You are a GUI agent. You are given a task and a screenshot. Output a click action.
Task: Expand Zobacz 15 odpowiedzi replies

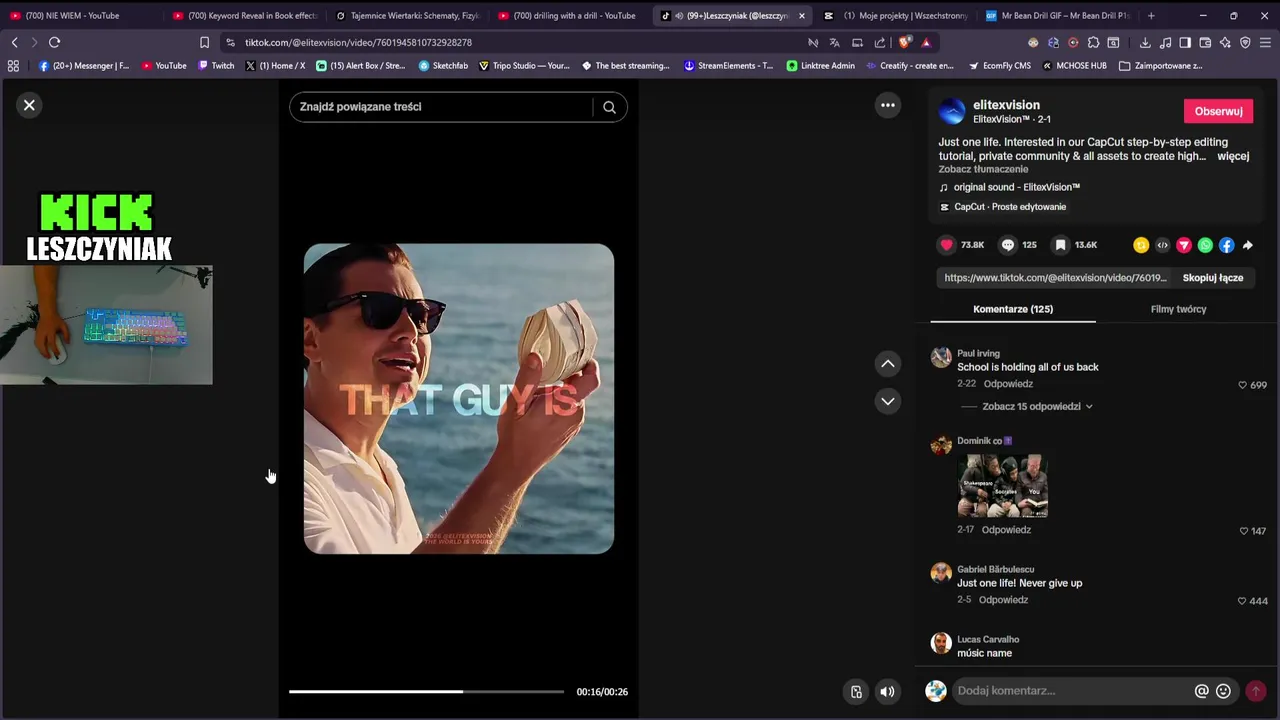1037,407
